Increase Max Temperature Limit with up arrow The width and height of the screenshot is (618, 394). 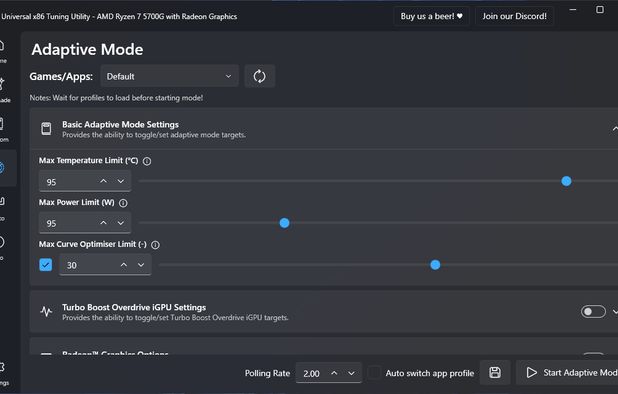click(x=103, y=181)
